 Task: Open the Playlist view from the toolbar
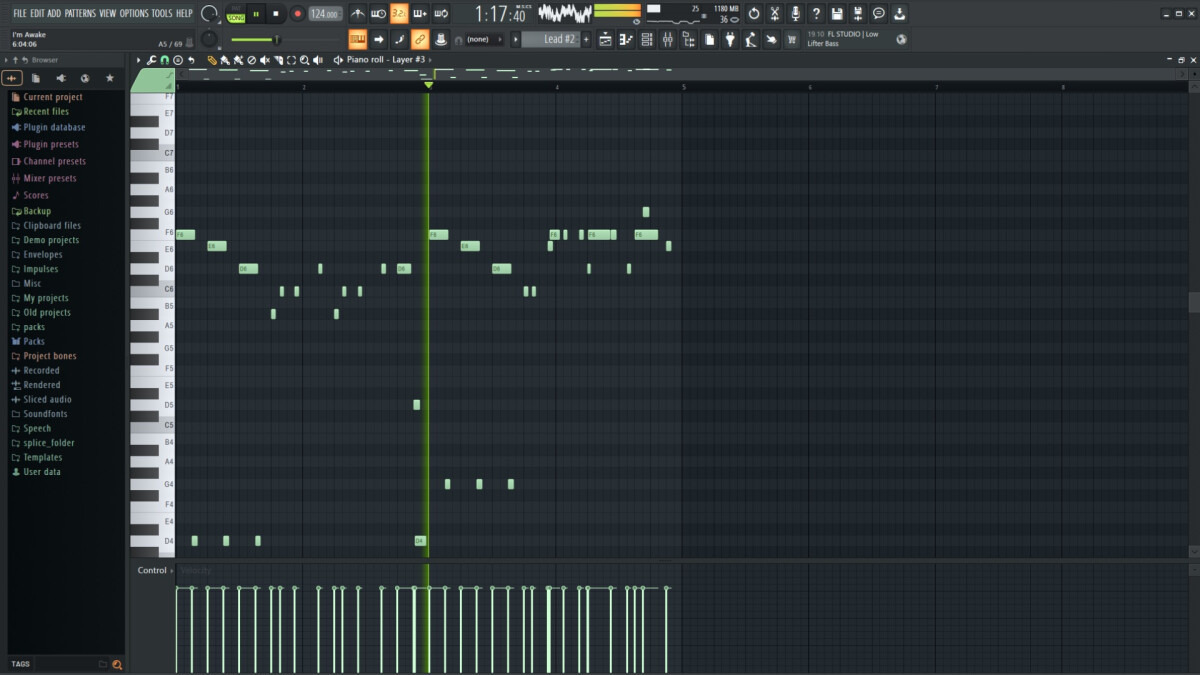pyautogui.click(x=605, y=40)
